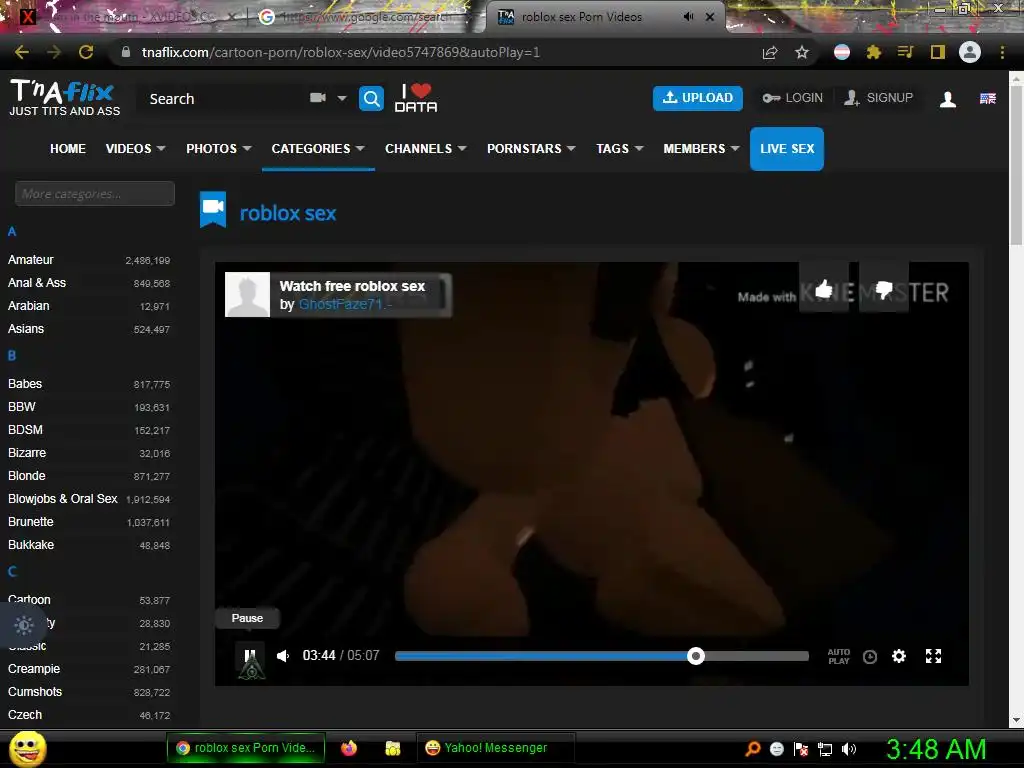Screen dimensions: 1024x768
Task: Mute the tab using its speaker icon
Action: [x=688, y=17]
